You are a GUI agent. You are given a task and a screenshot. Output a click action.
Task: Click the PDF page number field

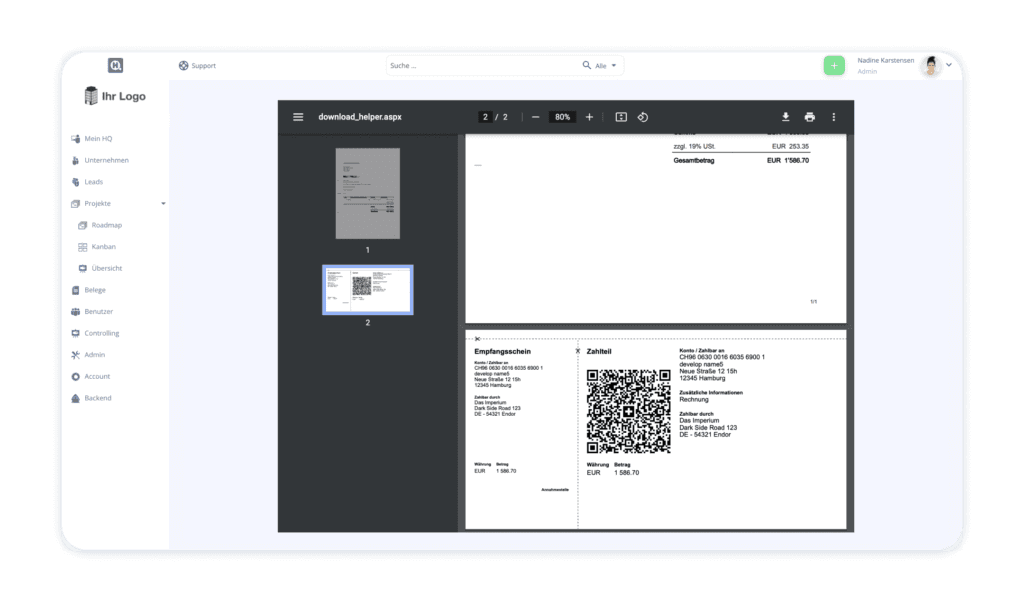[486, 117]
